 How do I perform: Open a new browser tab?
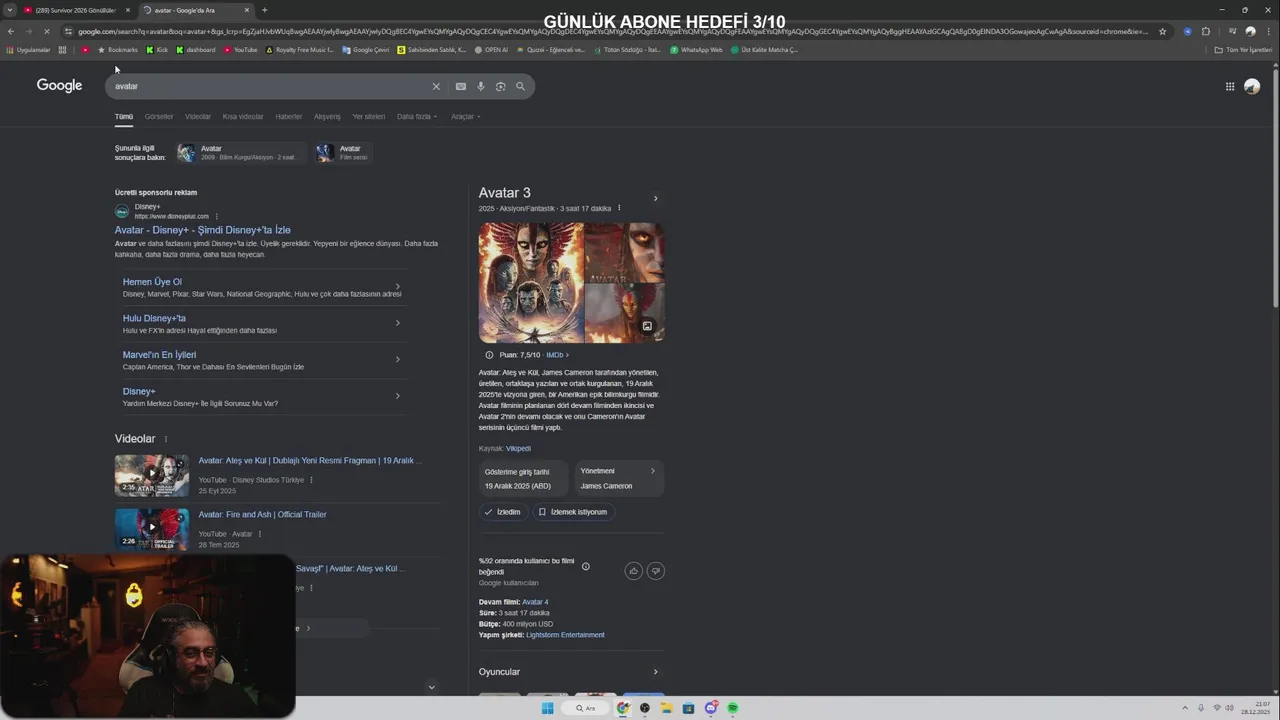click(264, 10)
